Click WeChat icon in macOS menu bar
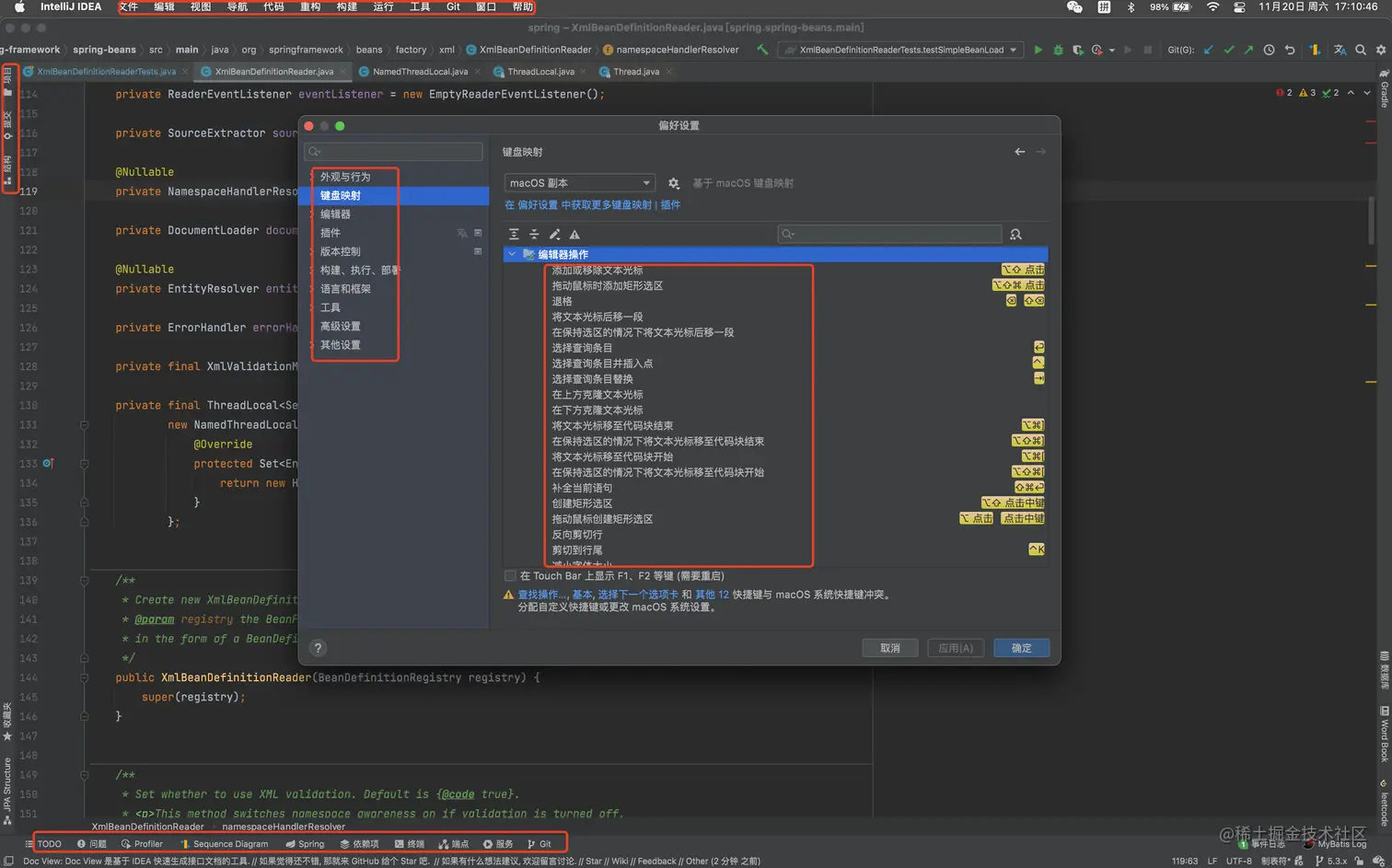 point(1074,6)
